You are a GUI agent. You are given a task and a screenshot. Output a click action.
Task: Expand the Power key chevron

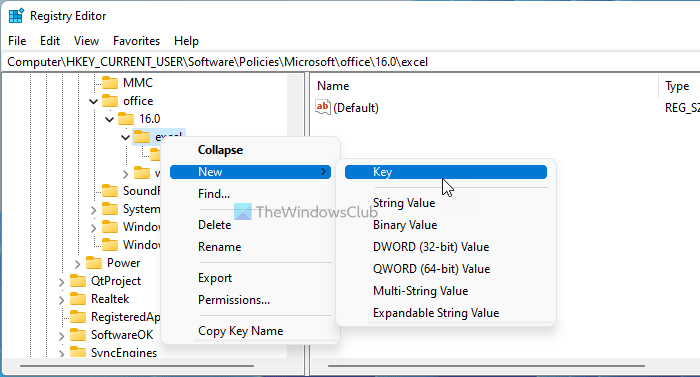pyautogui.click(x=77, y=264)
